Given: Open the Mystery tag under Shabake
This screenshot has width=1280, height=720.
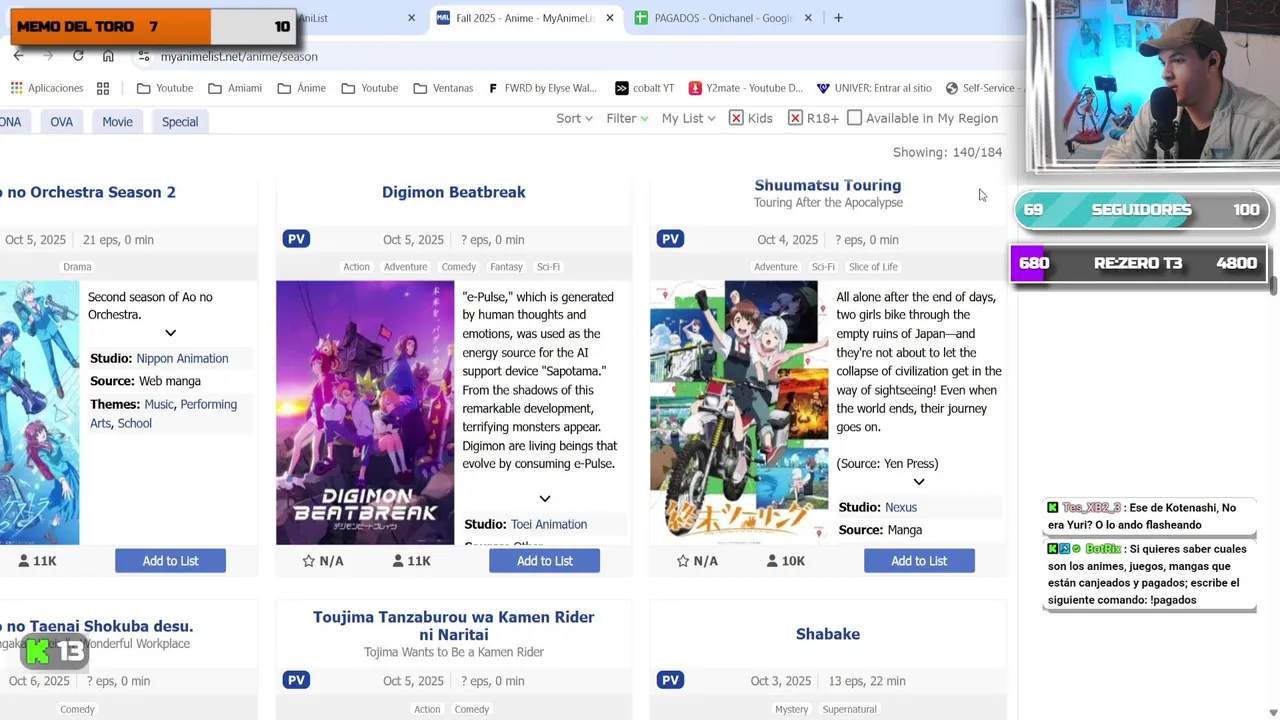Looking at the screenshot, I should [791, 709].
